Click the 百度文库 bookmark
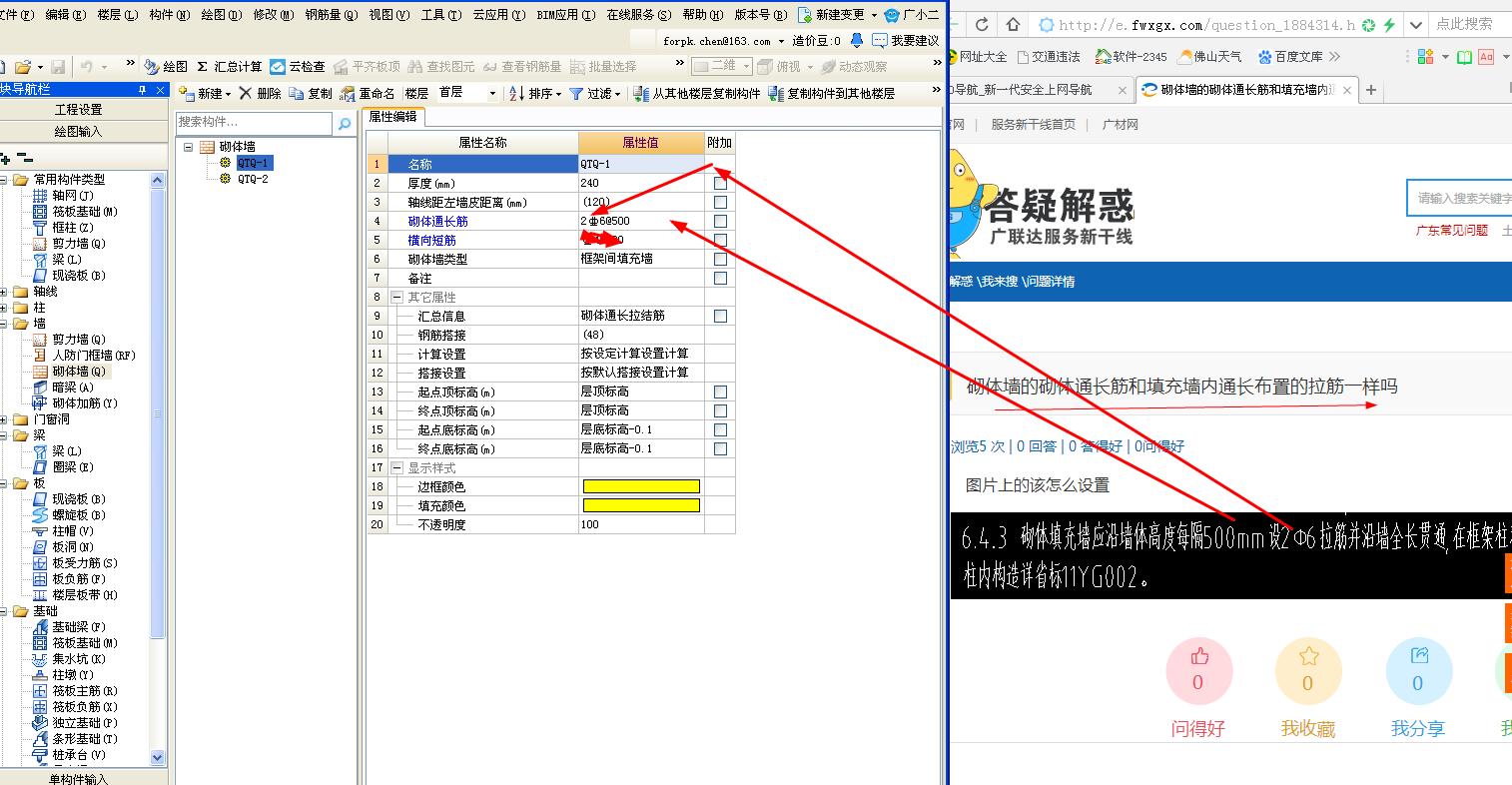1512x785 pixels. (x=1290, y=57)
